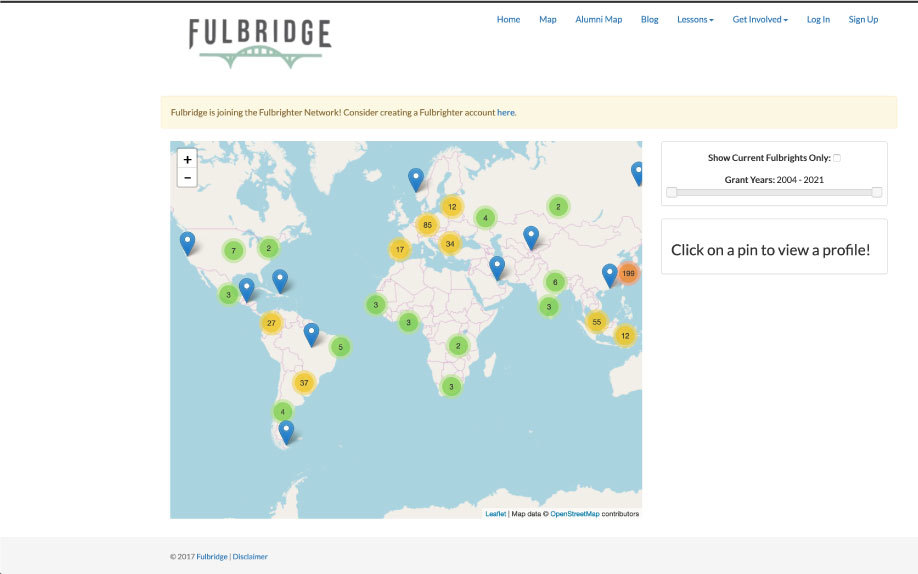This screenshot has width=918, height=574.
Task: Open the 55 cluster over Malaysia
Action: click(597, 322)
